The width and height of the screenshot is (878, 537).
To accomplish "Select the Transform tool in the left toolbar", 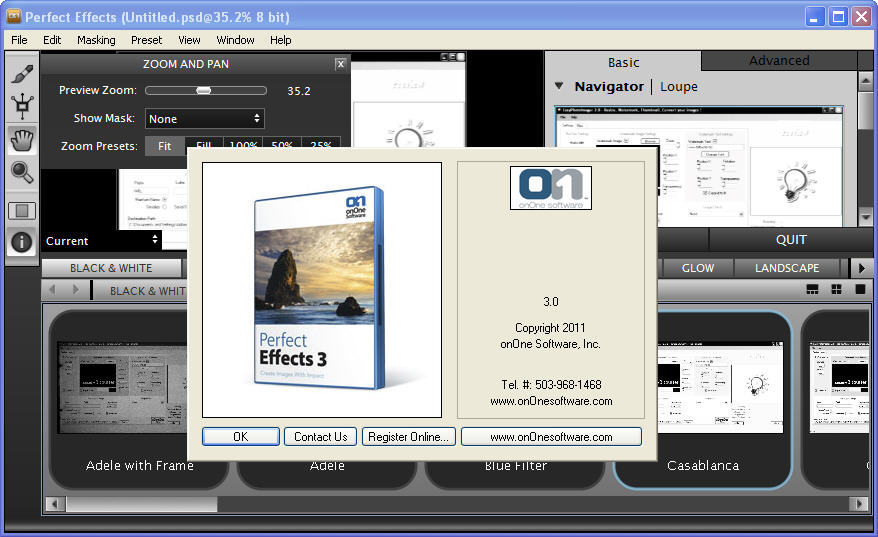I will pos(22,106).
